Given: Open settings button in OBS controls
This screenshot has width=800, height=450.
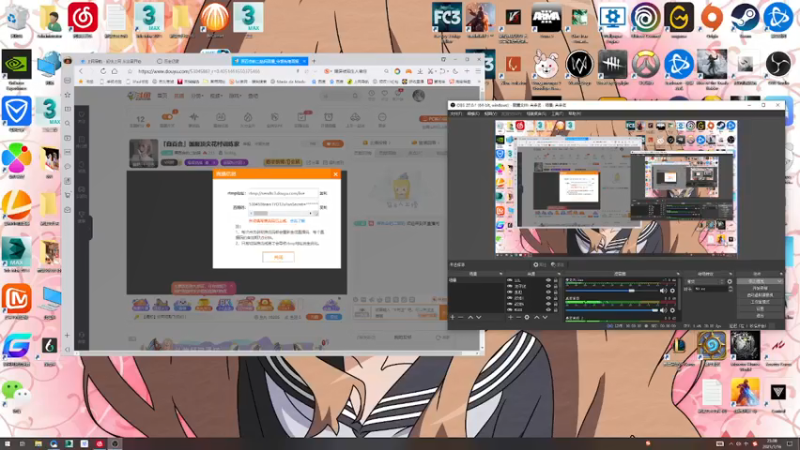Looking at the screenshot, I should coord(760,308).
